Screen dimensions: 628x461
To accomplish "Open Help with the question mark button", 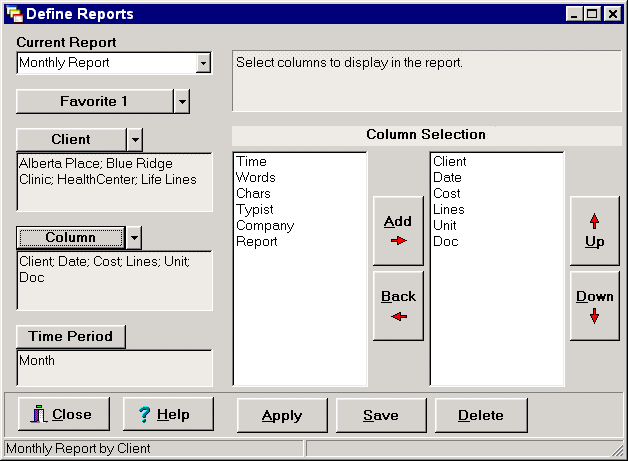I will click(167, 414).
